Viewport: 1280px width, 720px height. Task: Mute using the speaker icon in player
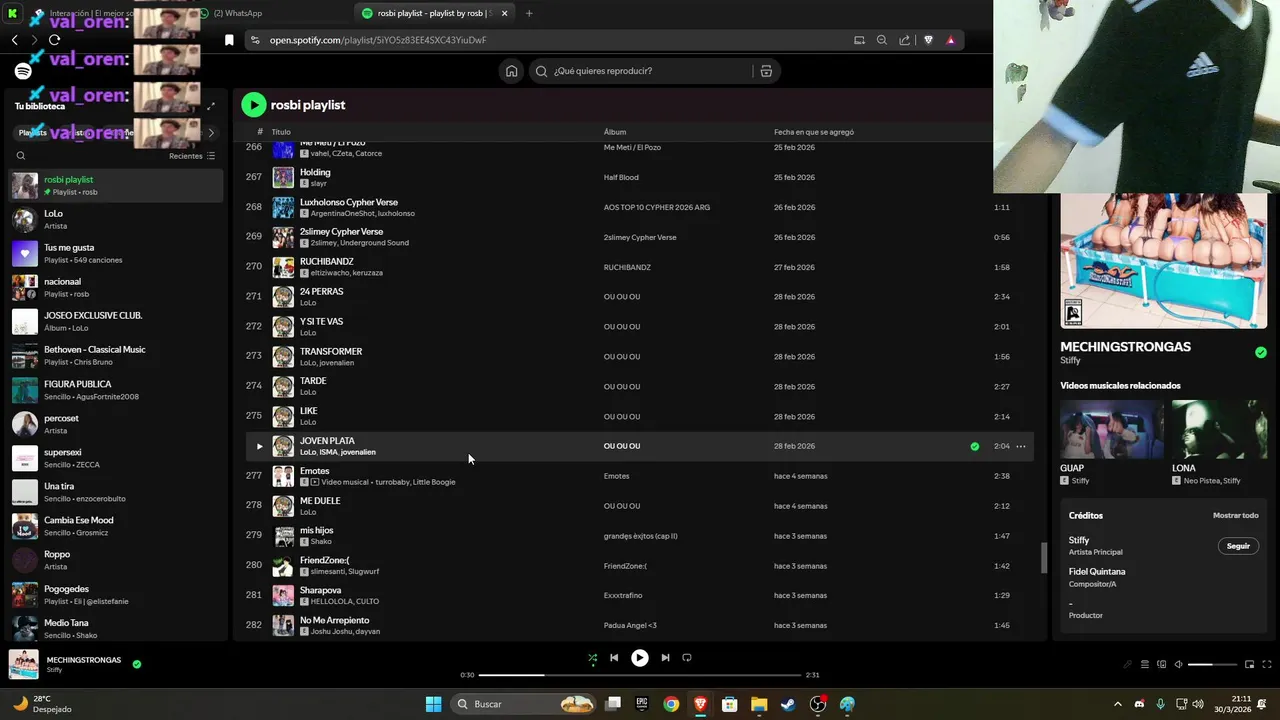tap(1178, 664)
